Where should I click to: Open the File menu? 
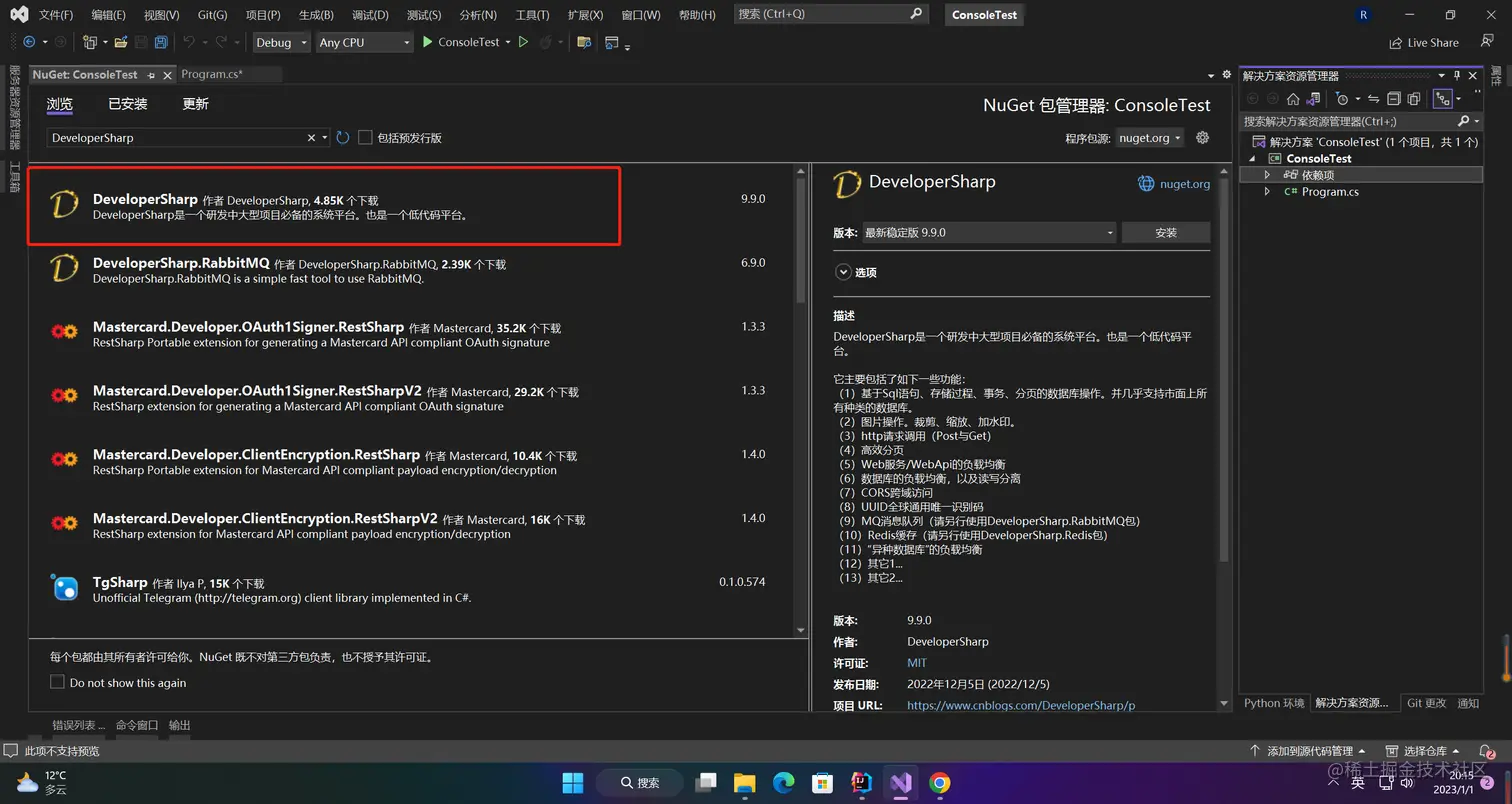coord(55,15)
